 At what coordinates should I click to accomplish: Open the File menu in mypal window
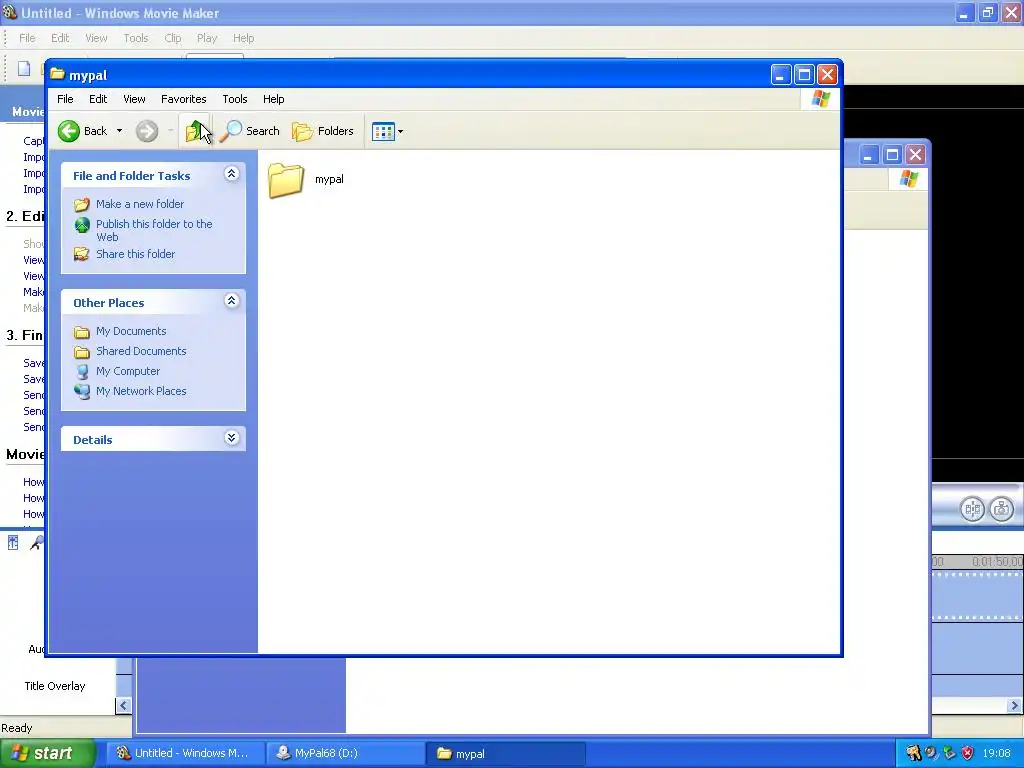[x=65, y=99]
